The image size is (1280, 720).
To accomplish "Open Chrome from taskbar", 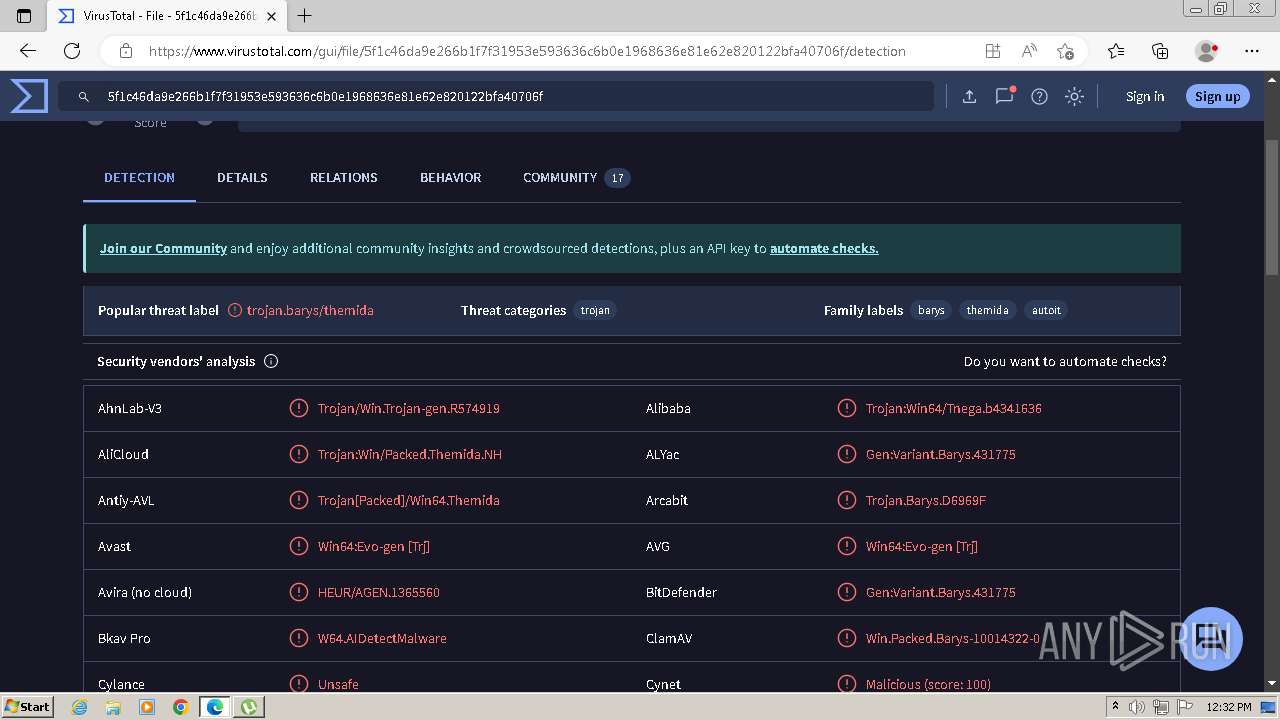I will (180, 707).
